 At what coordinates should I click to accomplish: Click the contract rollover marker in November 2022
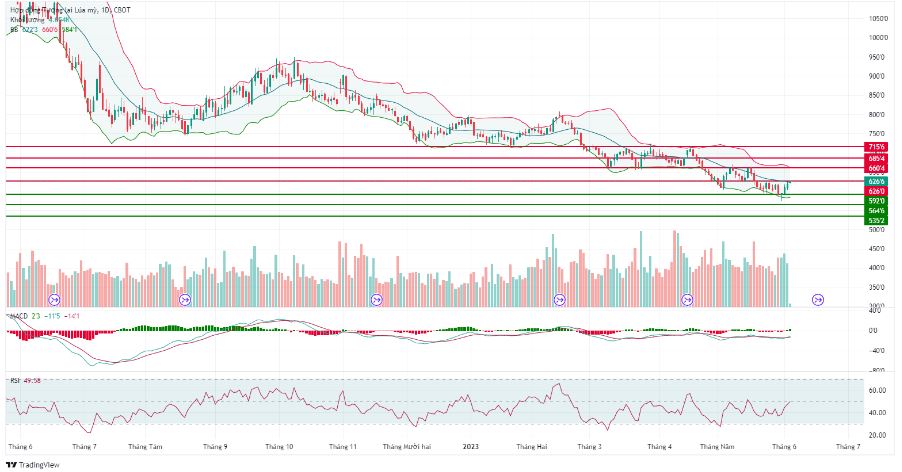tap(377, 300)
